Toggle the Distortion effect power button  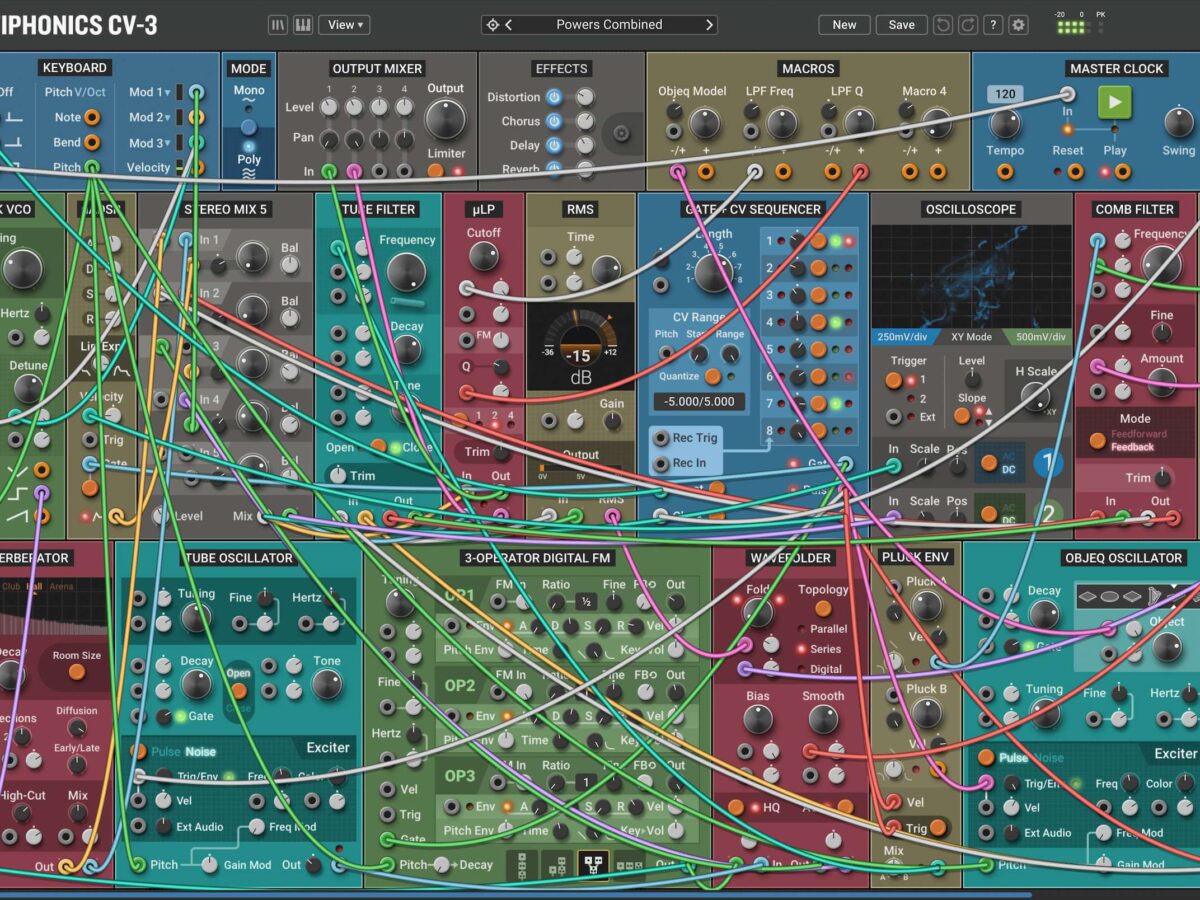(553, 97)
